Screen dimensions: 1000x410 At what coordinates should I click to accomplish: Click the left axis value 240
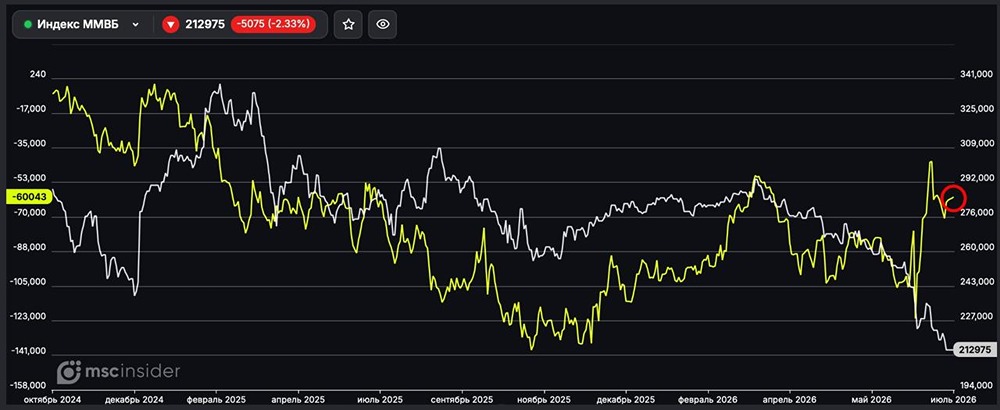pyautogui.click(x=38, y=75)
